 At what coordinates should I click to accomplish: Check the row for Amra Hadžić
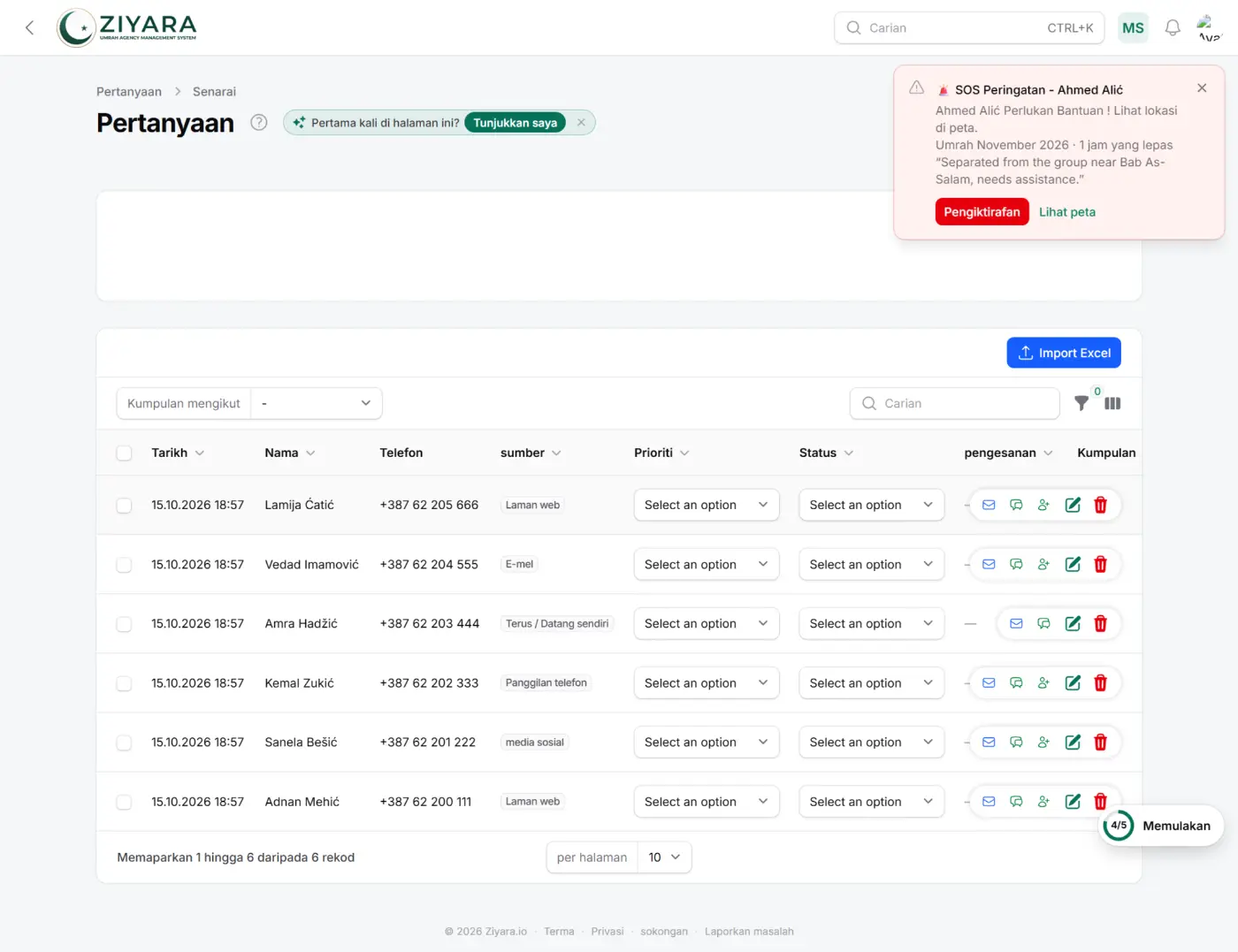click(x=124, y=624)
